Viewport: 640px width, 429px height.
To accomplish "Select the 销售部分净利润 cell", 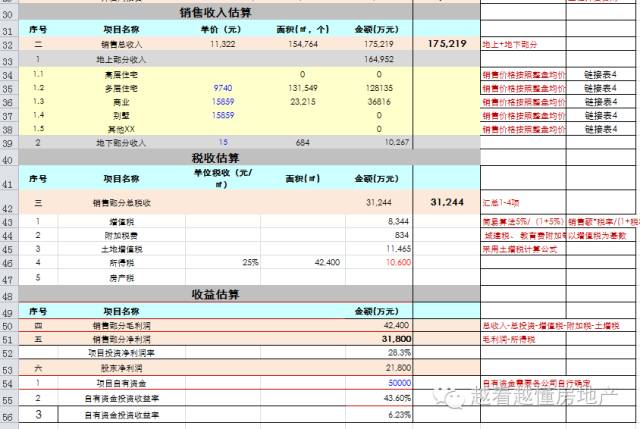I will pos(121,339).
